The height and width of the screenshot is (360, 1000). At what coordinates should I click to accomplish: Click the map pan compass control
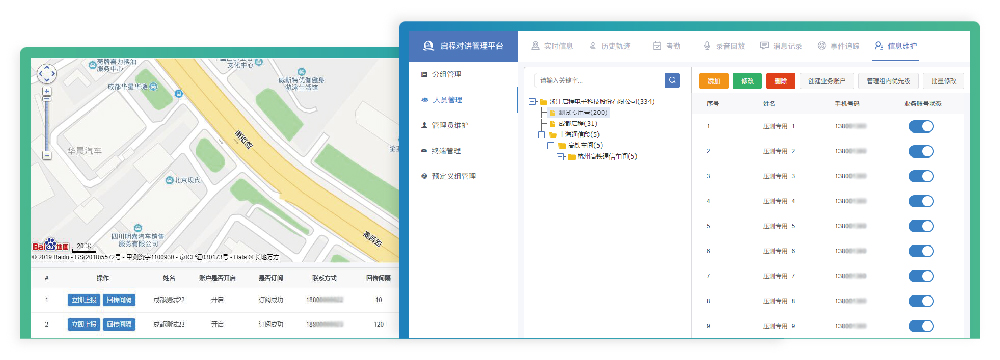coord(47,74)
